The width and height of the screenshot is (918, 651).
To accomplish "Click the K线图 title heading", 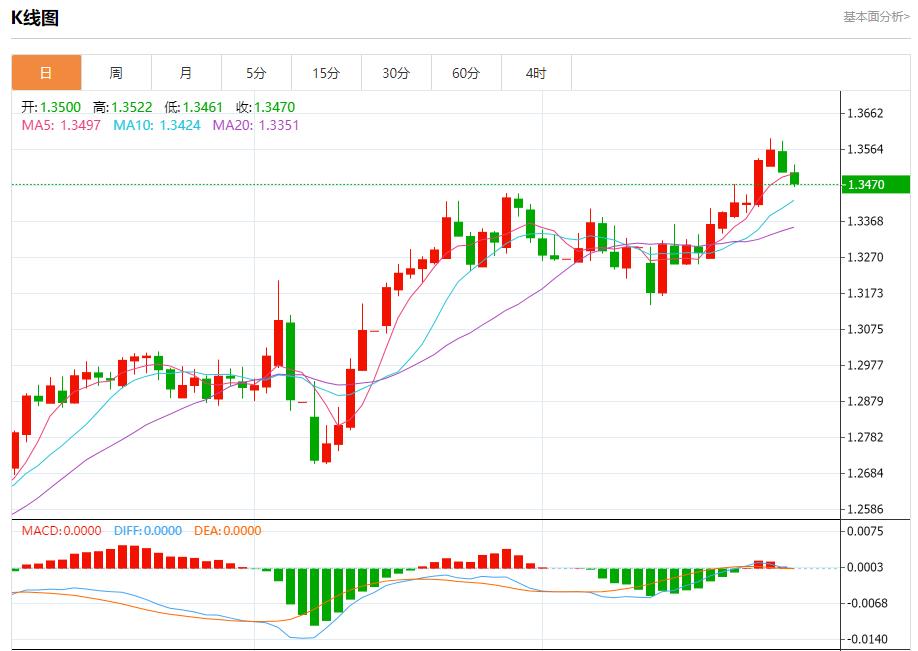I will 35,18.
